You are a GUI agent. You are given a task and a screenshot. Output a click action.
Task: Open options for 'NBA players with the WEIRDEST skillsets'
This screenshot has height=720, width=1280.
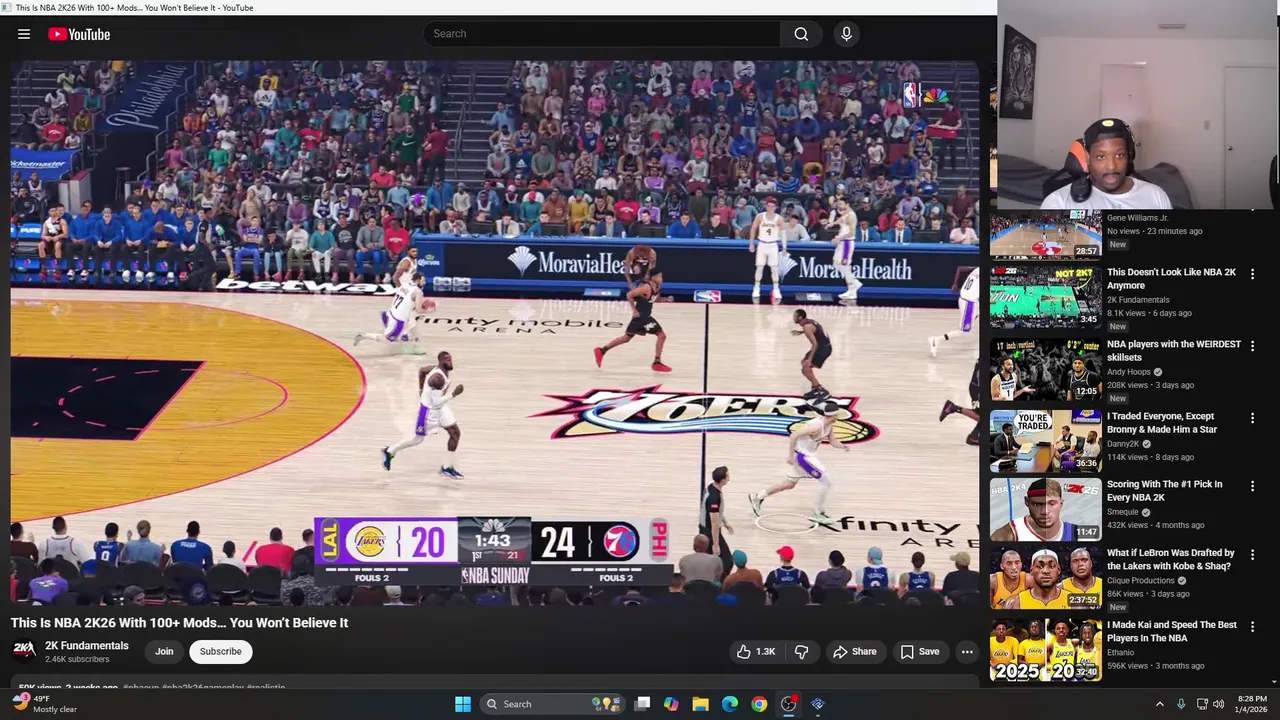point(1252,346)
